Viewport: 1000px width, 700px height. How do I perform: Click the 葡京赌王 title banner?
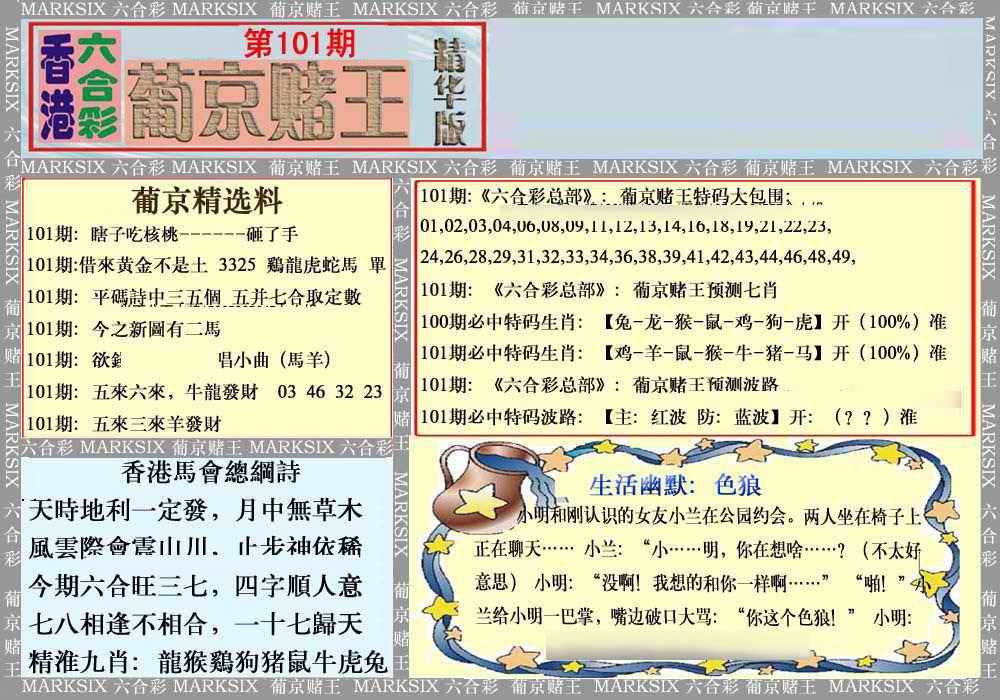pyautogui.click(x=268, y=103)
